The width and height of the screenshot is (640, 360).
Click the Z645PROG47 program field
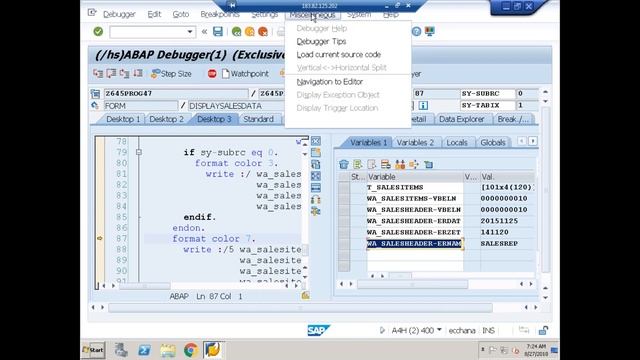176,94
